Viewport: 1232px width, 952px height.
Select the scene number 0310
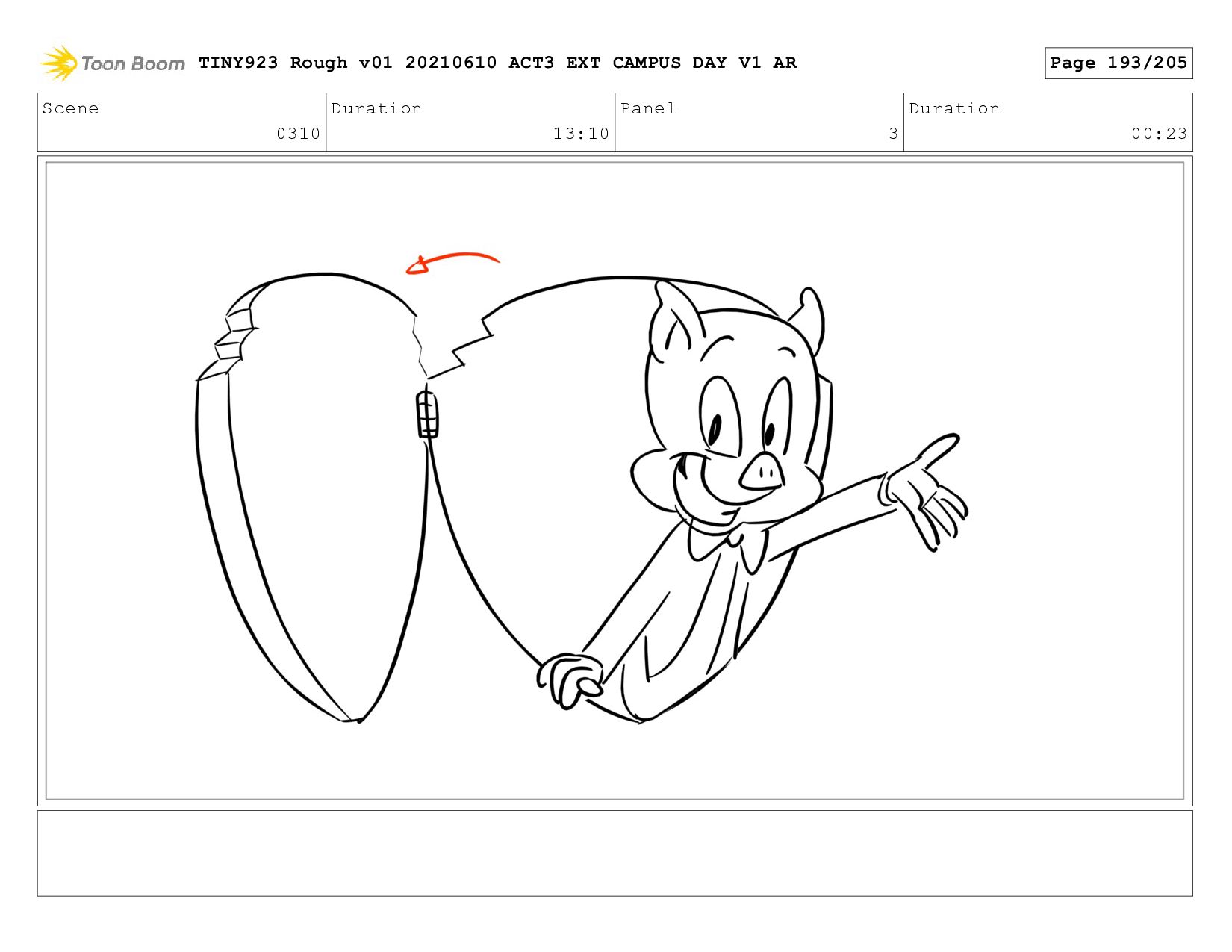tap(298, 134)
